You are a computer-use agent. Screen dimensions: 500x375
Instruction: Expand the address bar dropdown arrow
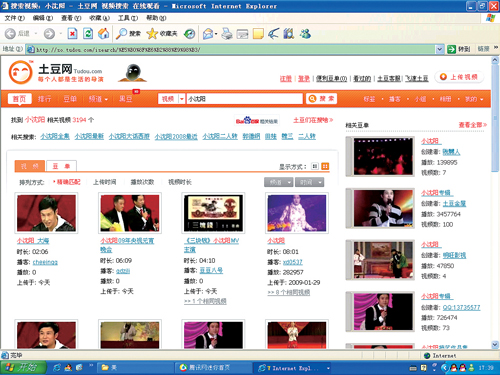coord(440,49)
